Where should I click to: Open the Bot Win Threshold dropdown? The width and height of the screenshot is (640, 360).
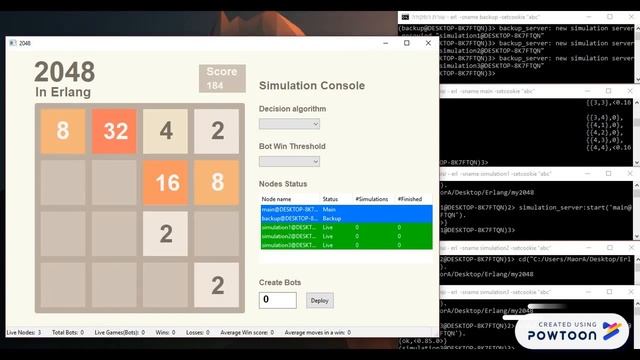(x=289, y=162)
